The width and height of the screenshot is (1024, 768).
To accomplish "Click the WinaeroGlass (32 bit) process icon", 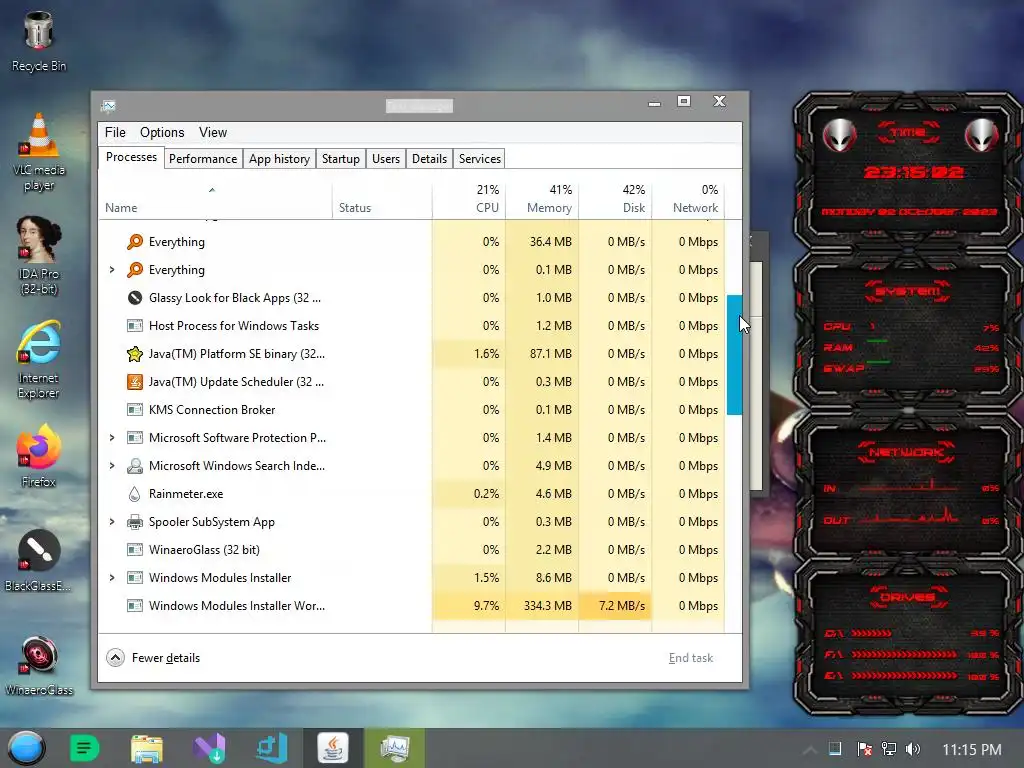I will (135, 550).
